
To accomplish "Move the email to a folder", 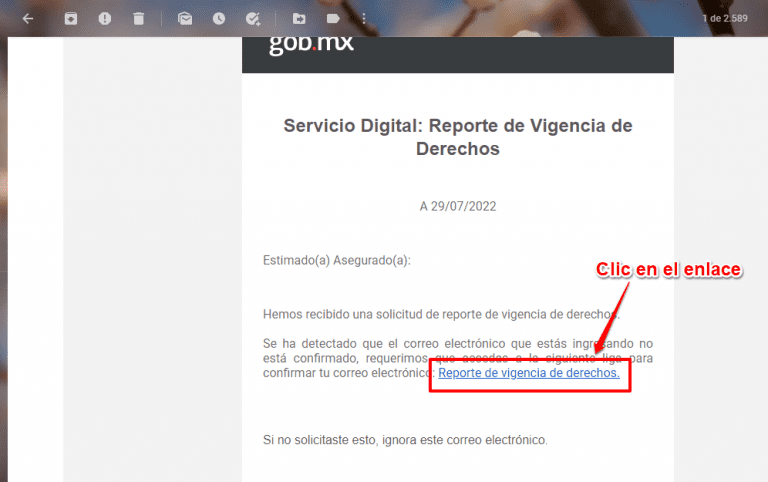I will [299, 19].
